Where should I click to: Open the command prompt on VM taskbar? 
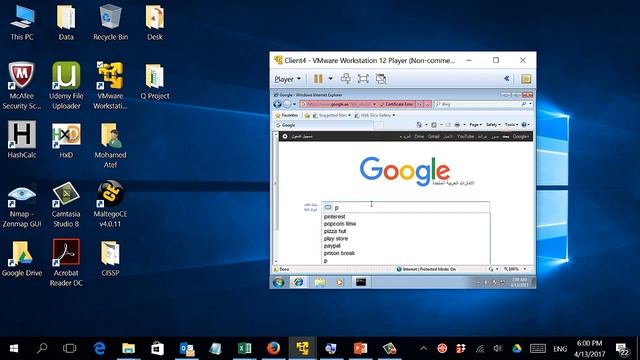pos(361,282)
